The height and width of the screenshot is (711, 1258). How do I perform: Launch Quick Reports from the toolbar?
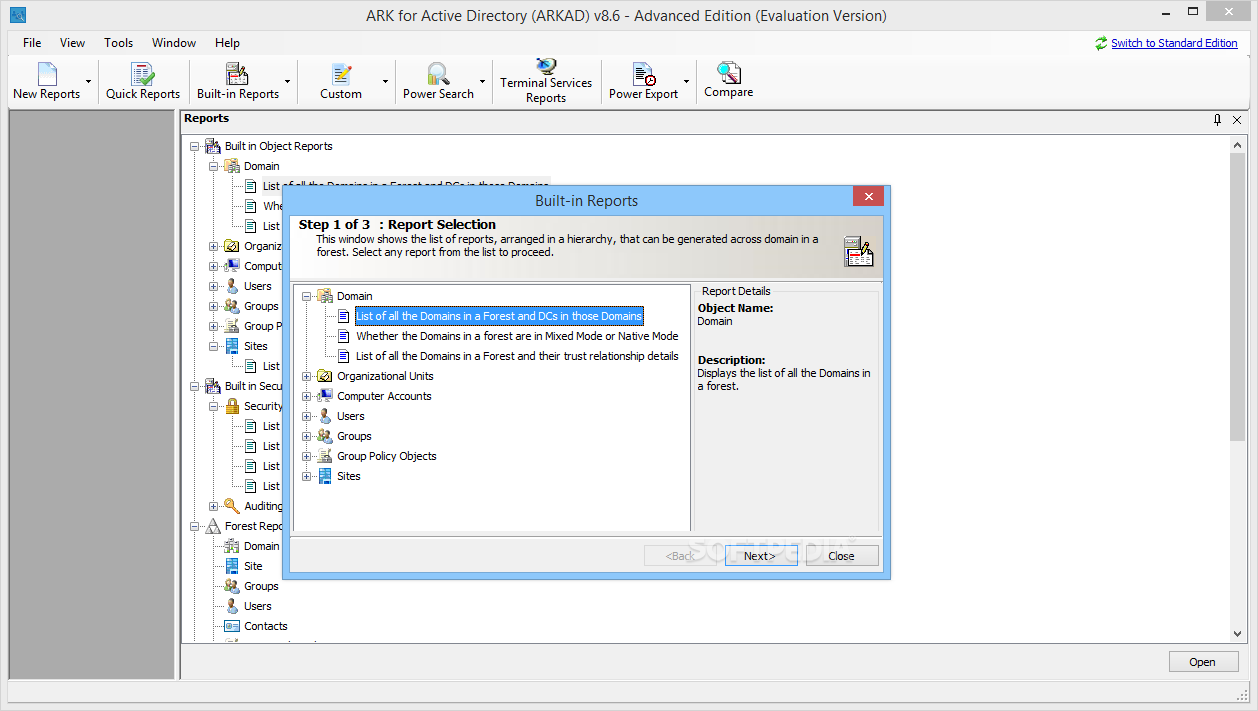[x=143, y=81]
